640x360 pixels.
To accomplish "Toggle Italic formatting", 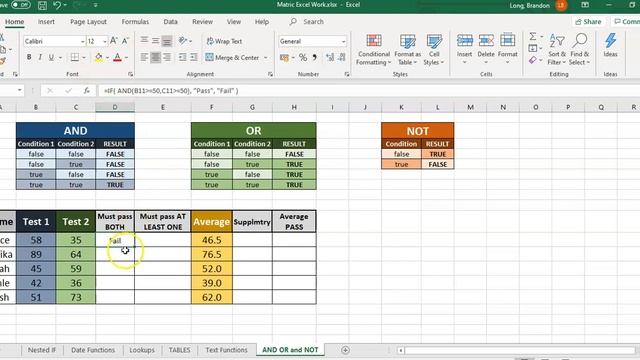I will 40,58.
